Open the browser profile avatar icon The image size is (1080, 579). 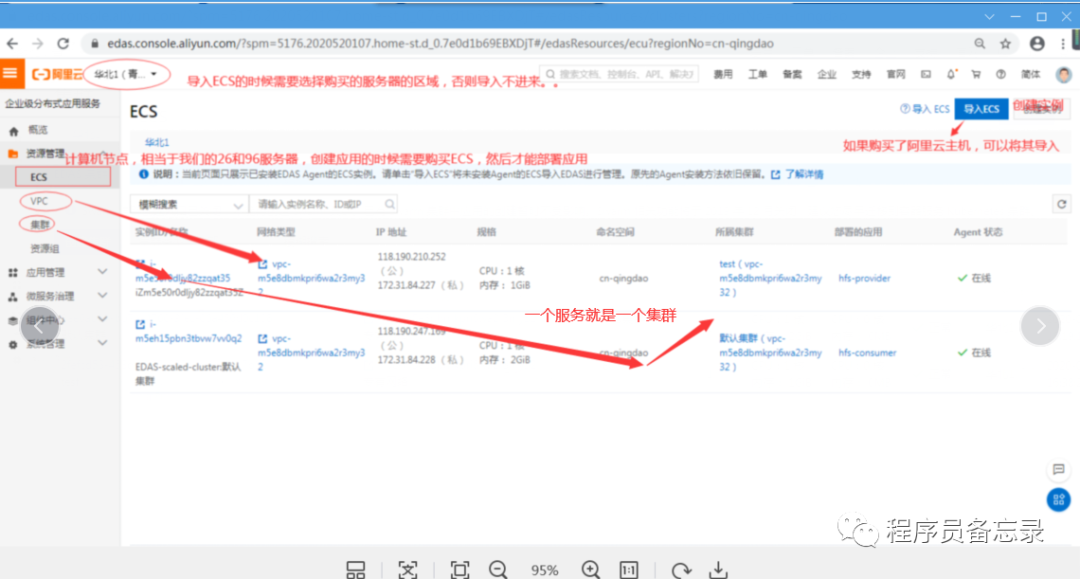[x=1037, y=43]
